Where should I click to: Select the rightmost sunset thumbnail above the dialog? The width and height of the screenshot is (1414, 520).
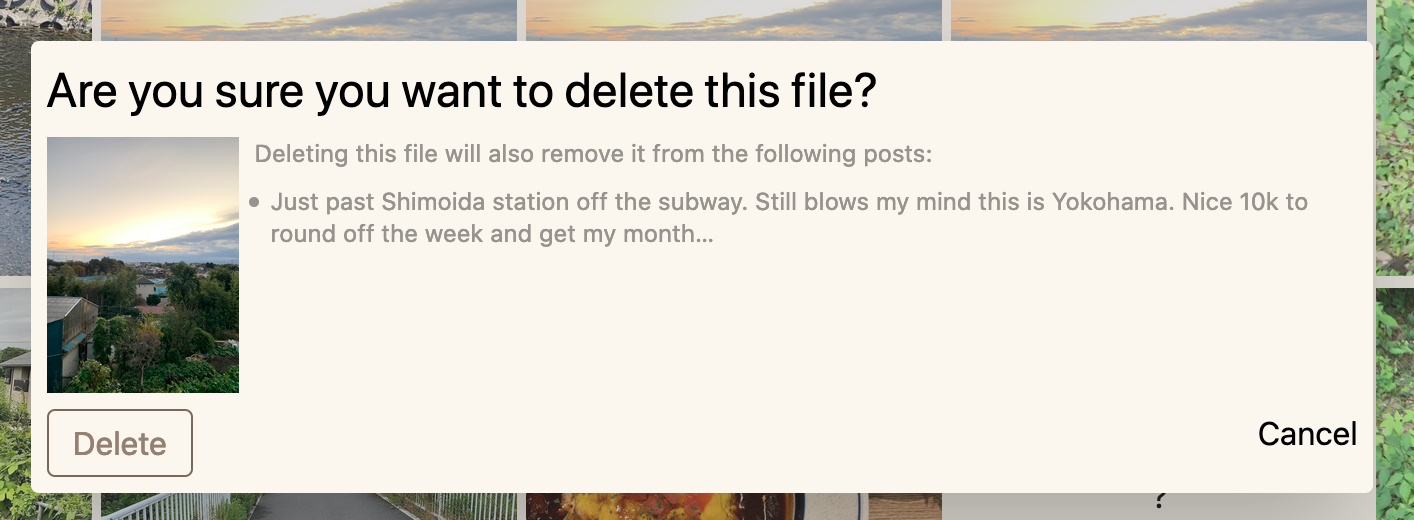(x=1158, y=20)
